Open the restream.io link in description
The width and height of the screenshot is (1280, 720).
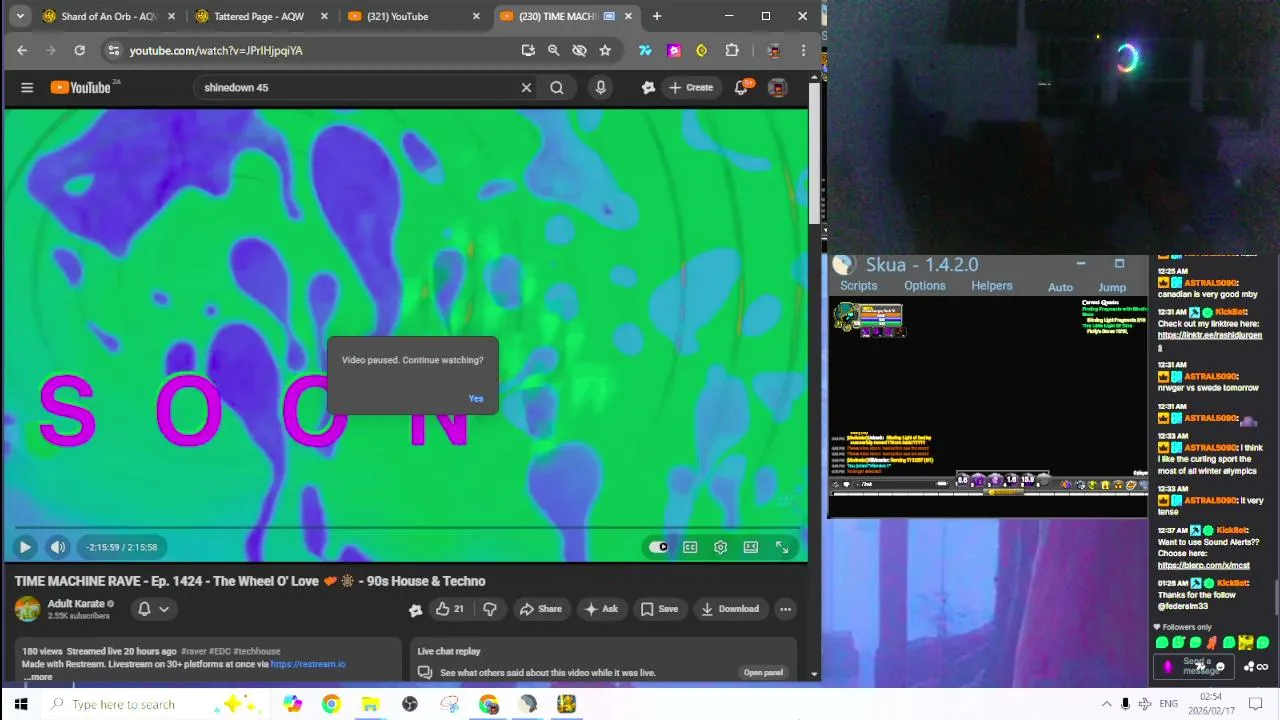[308, 664]
